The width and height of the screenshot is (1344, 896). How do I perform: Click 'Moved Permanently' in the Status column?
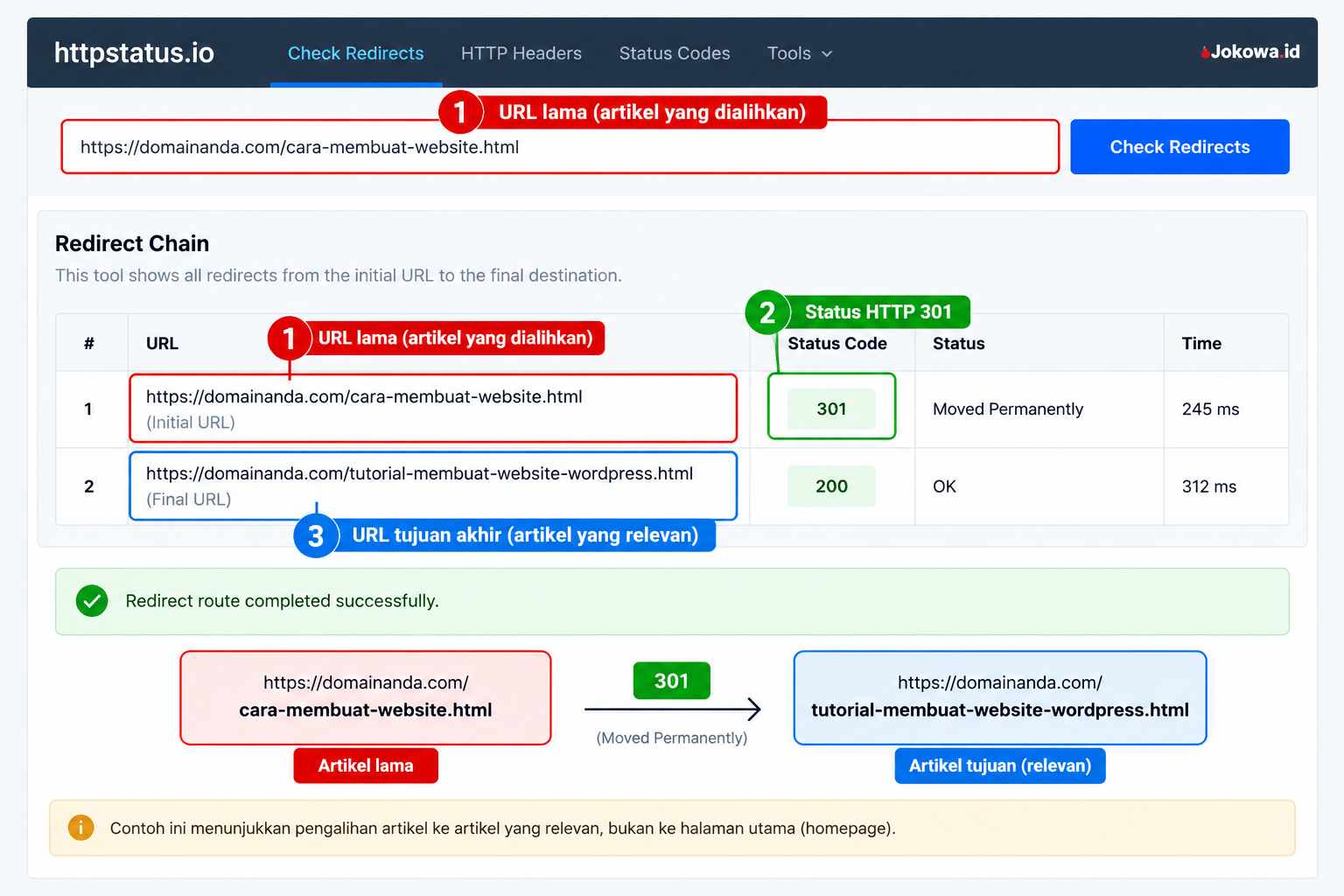[x=1008, y=409]
